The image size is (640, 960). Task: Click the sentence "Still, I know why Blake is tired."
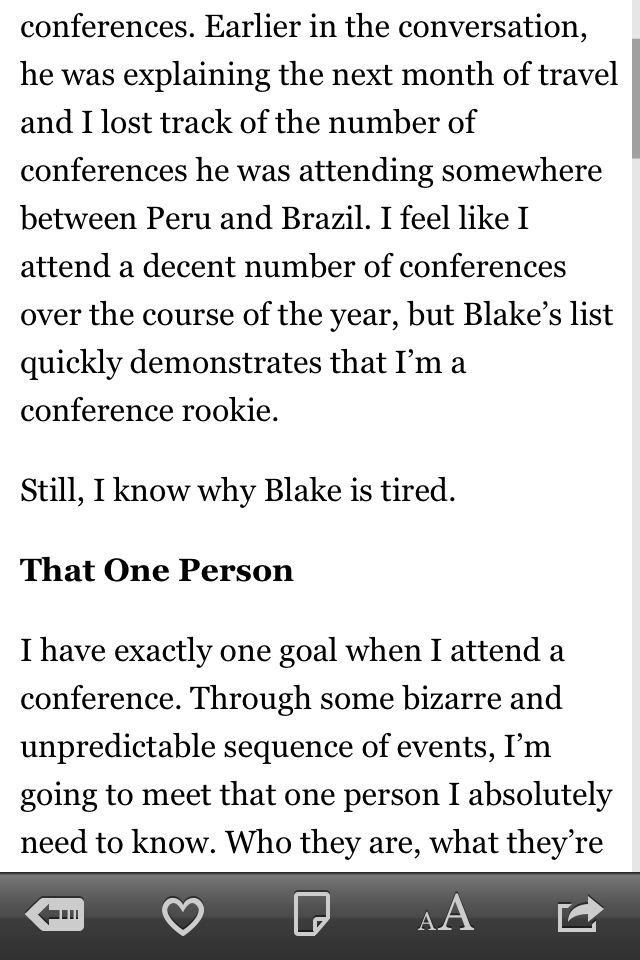(238, 492)
